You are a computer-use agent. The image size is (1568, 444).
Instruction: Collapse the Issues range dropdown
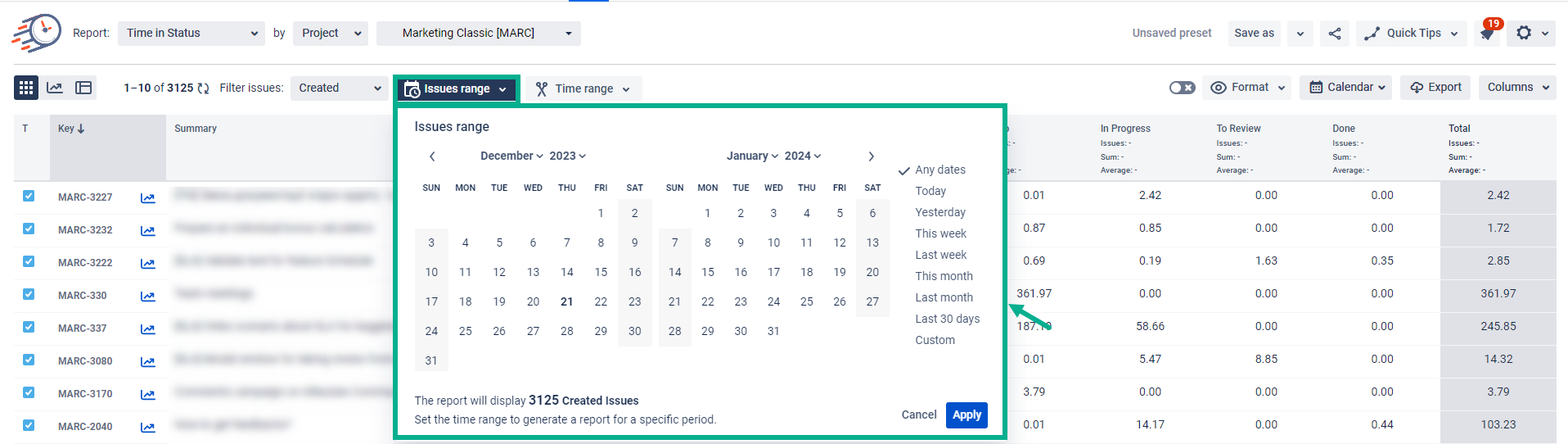coord(457,88)
